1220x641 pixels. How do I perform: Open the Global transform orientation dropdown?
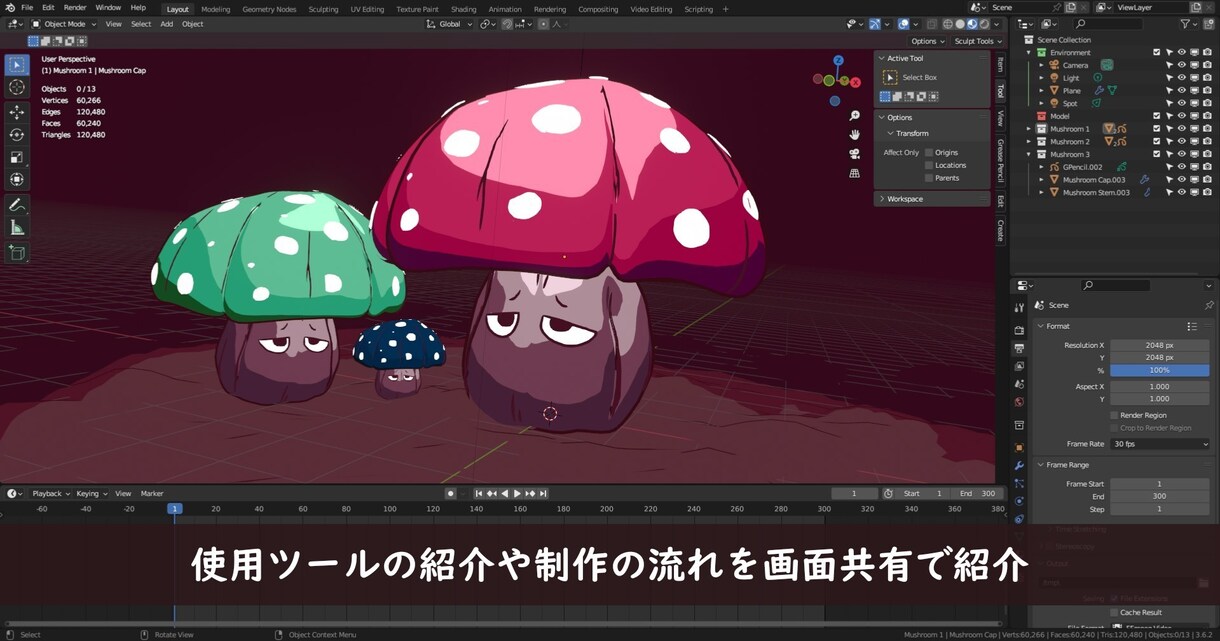pyautogui.click(x=449, y=24)
